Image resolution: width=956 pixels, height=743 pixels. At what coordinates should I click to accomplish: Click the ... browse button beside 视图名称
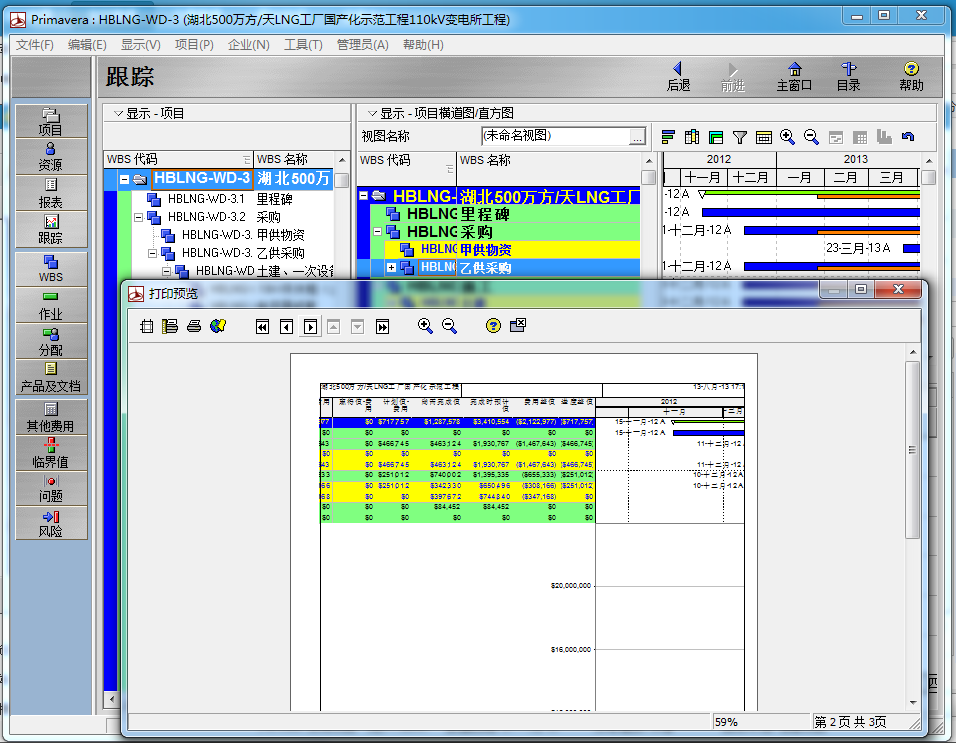tap(637, 137)
